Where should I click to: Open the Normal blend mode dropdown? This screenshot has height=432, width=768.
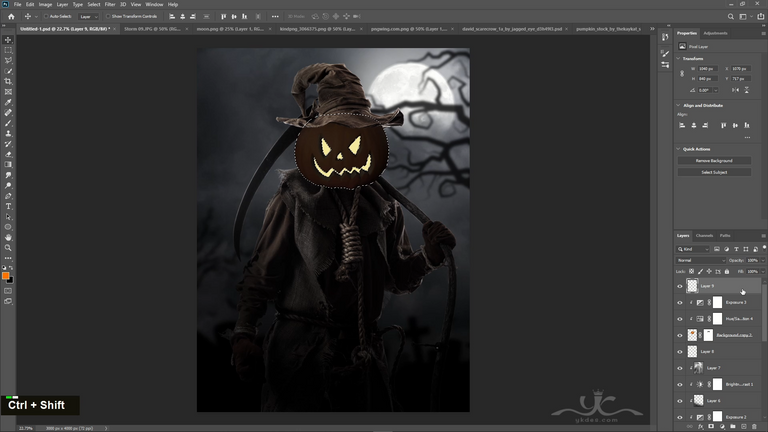700,260
